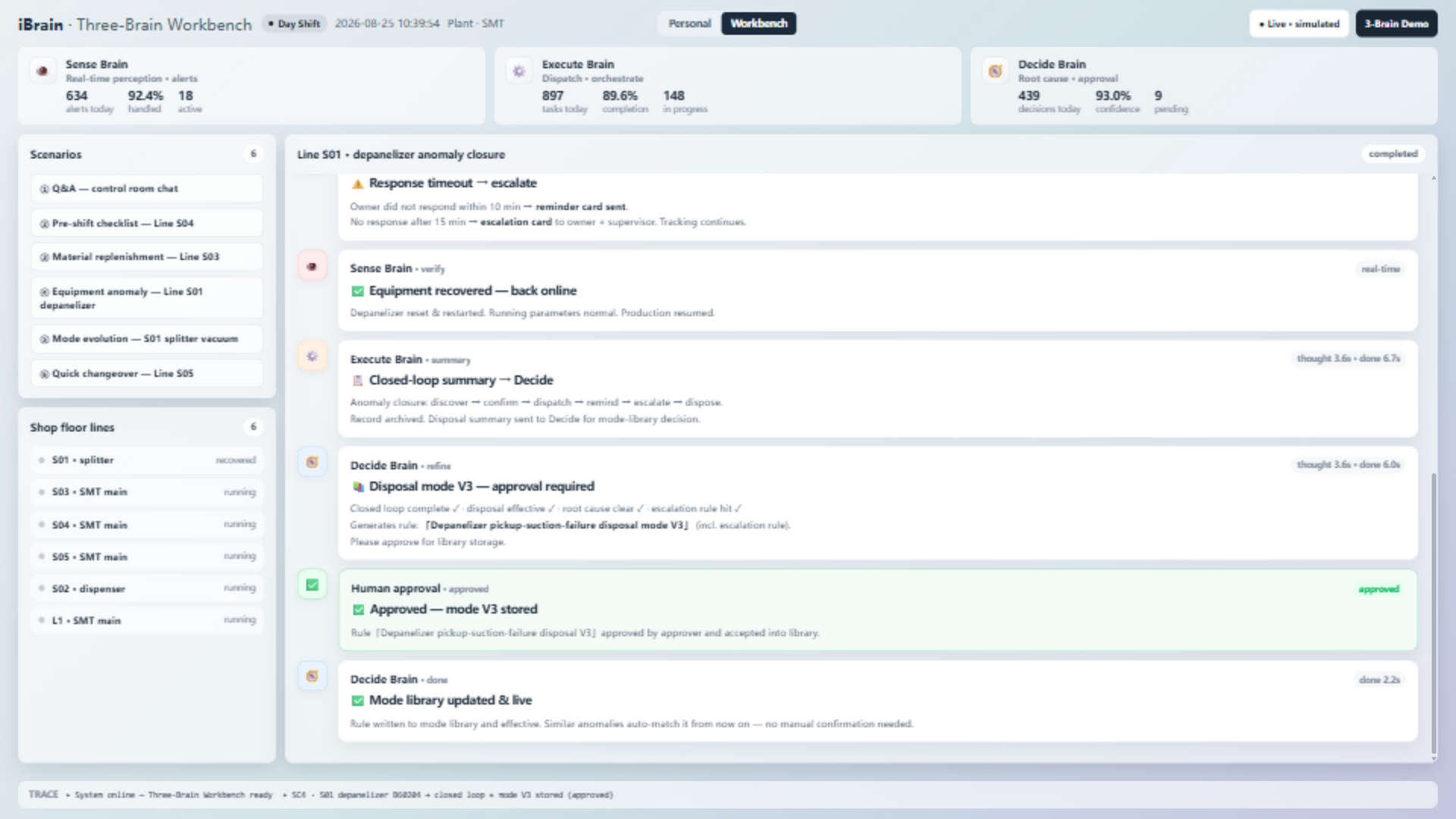This screenshot has width=1456, height=819.
Task: Click the Shop floor lines count badge 6
Action: point(253,427)
